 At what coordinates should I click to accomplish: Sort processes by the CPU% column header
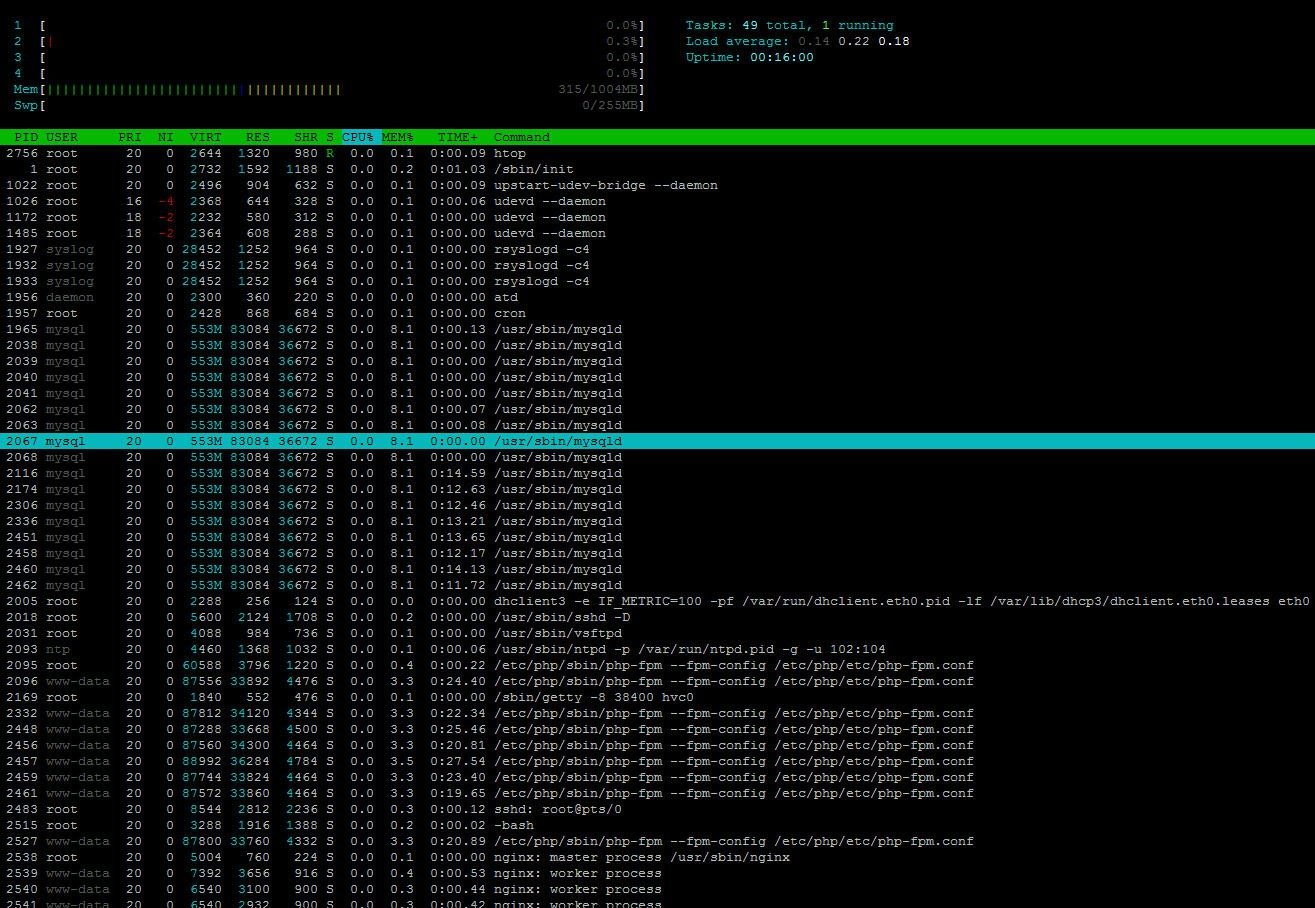(x=358, y=137)
